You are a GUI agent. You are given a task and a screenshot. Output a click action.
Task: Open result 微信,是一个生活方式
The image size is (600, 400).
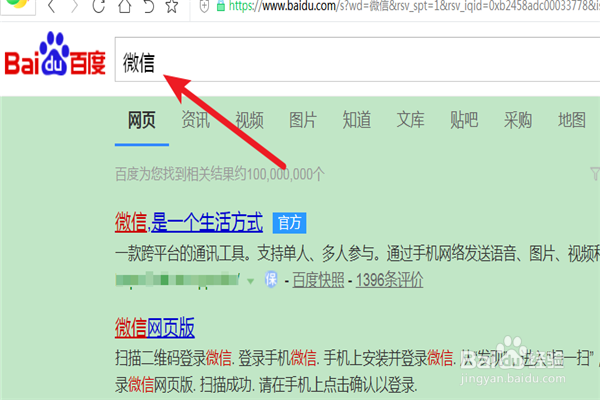[x=189, y=222]
